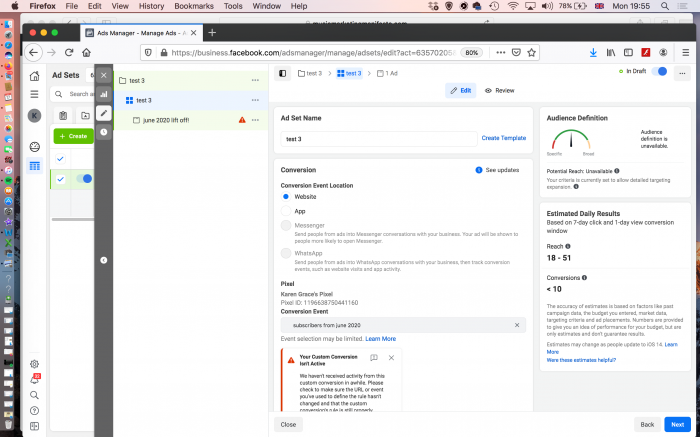
Task: Reload the page in Firefox
Action: (69, 53)
